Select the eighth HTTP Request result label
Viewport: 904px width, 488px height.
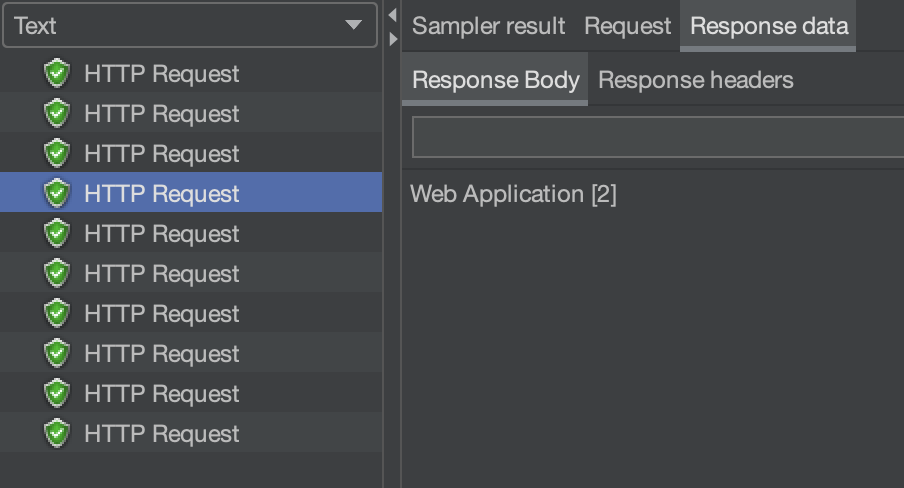pos(161,354)
